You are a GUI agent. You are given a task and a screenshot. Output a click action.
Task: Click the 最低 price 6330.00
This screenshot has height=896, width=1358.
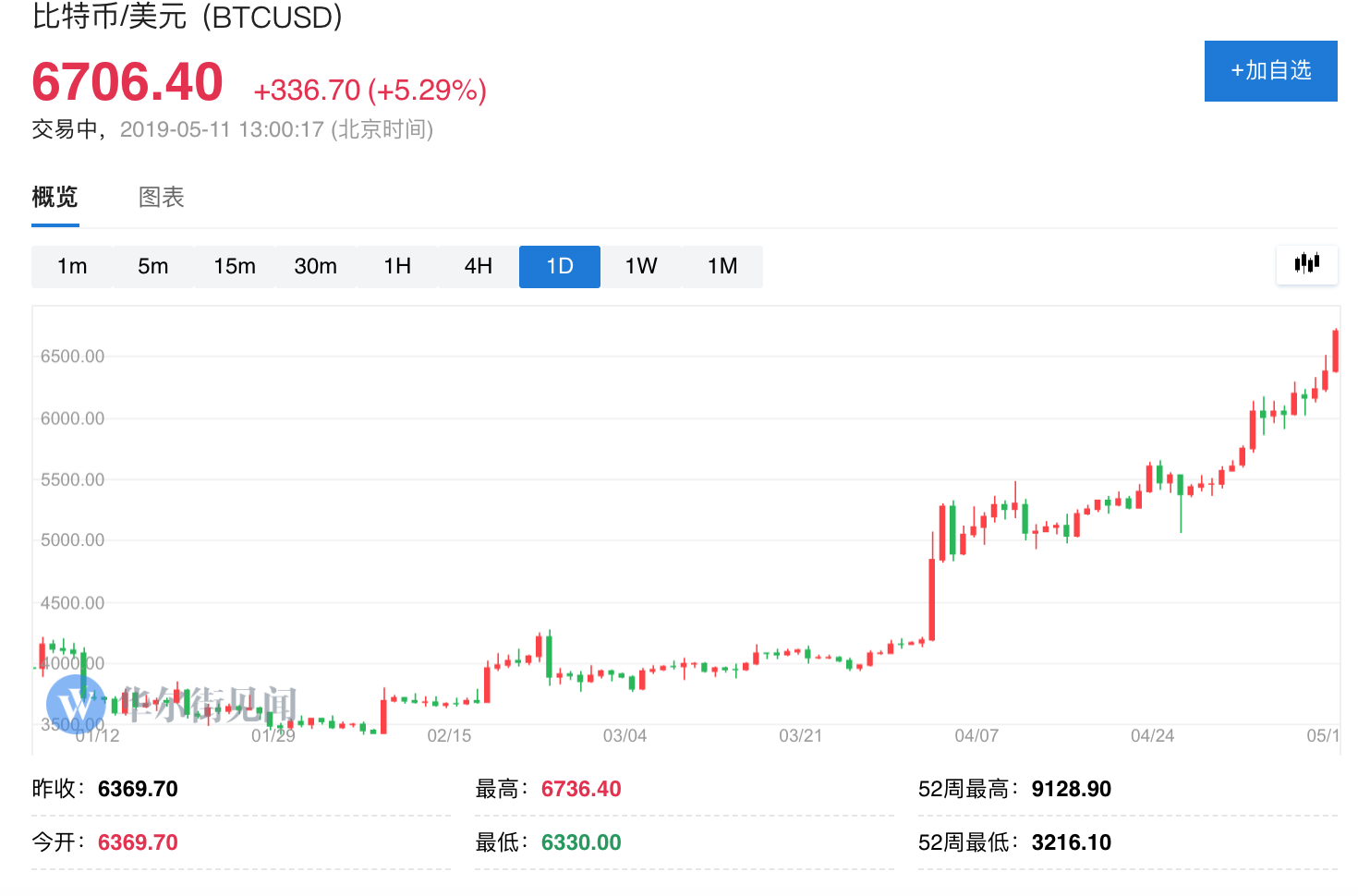pos(580,842)
